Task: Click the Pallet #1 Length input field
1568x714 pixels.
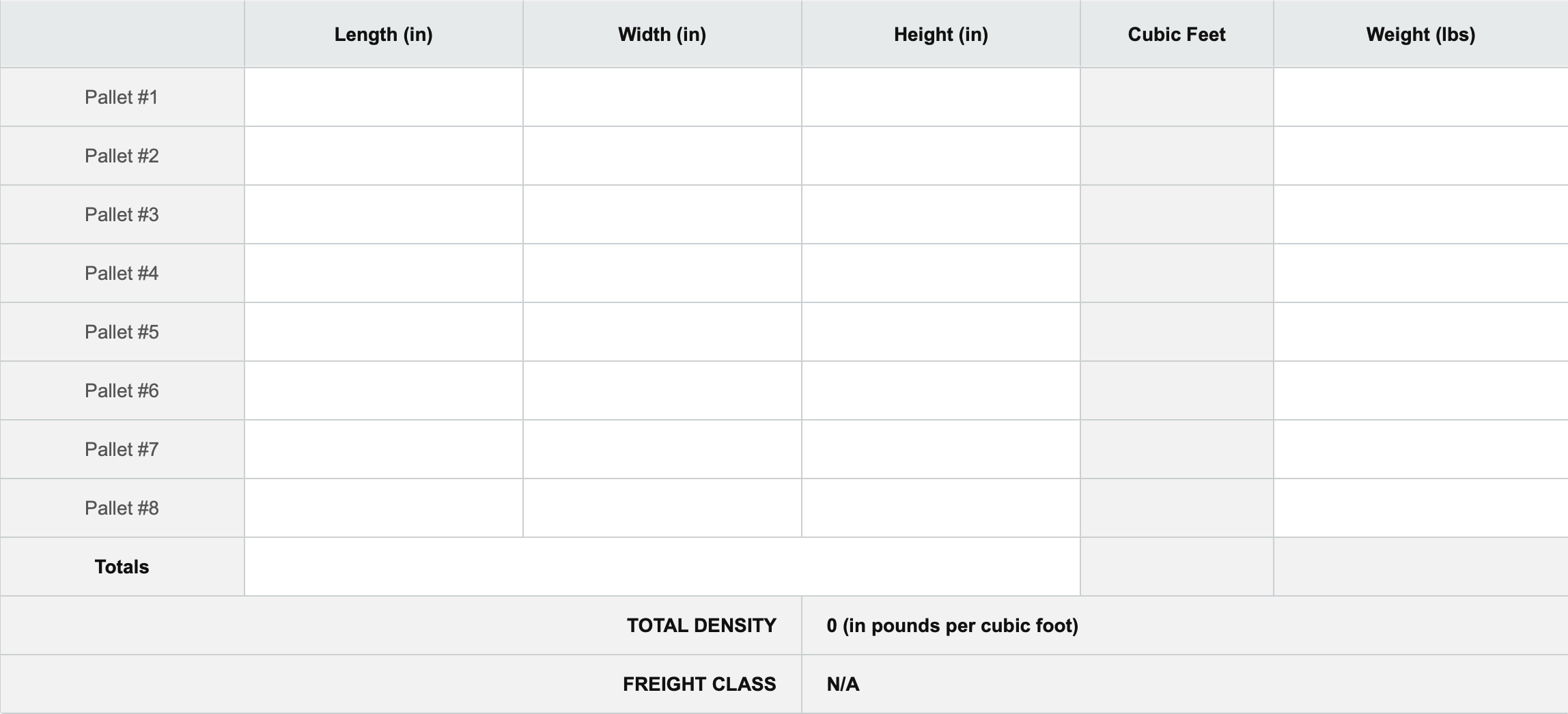Action: point(383,97)
